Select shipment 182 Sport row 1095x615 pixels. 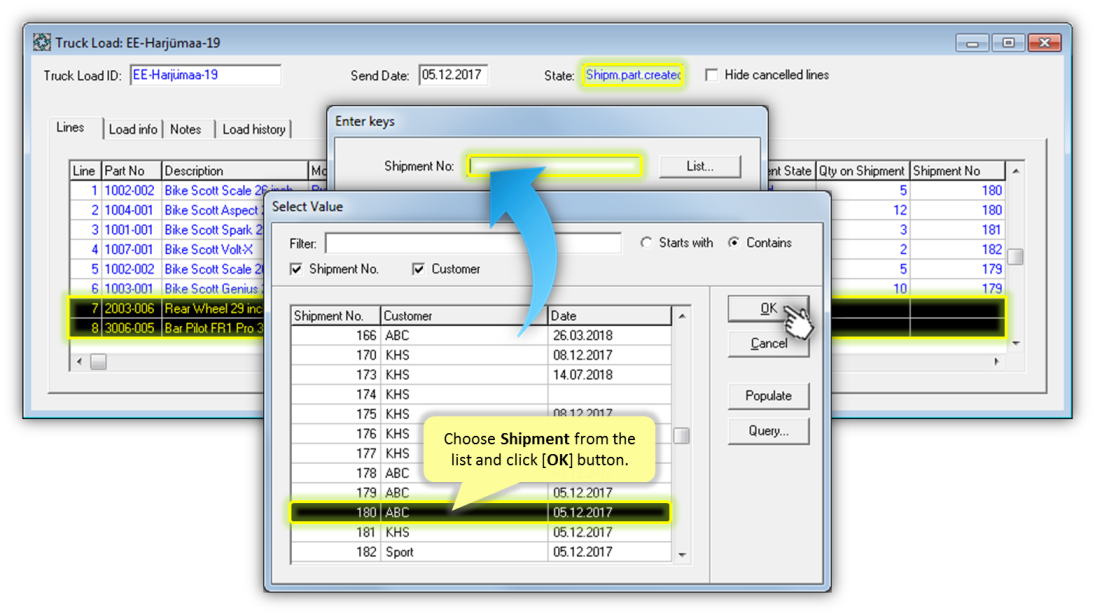click(x=480, y=551)
